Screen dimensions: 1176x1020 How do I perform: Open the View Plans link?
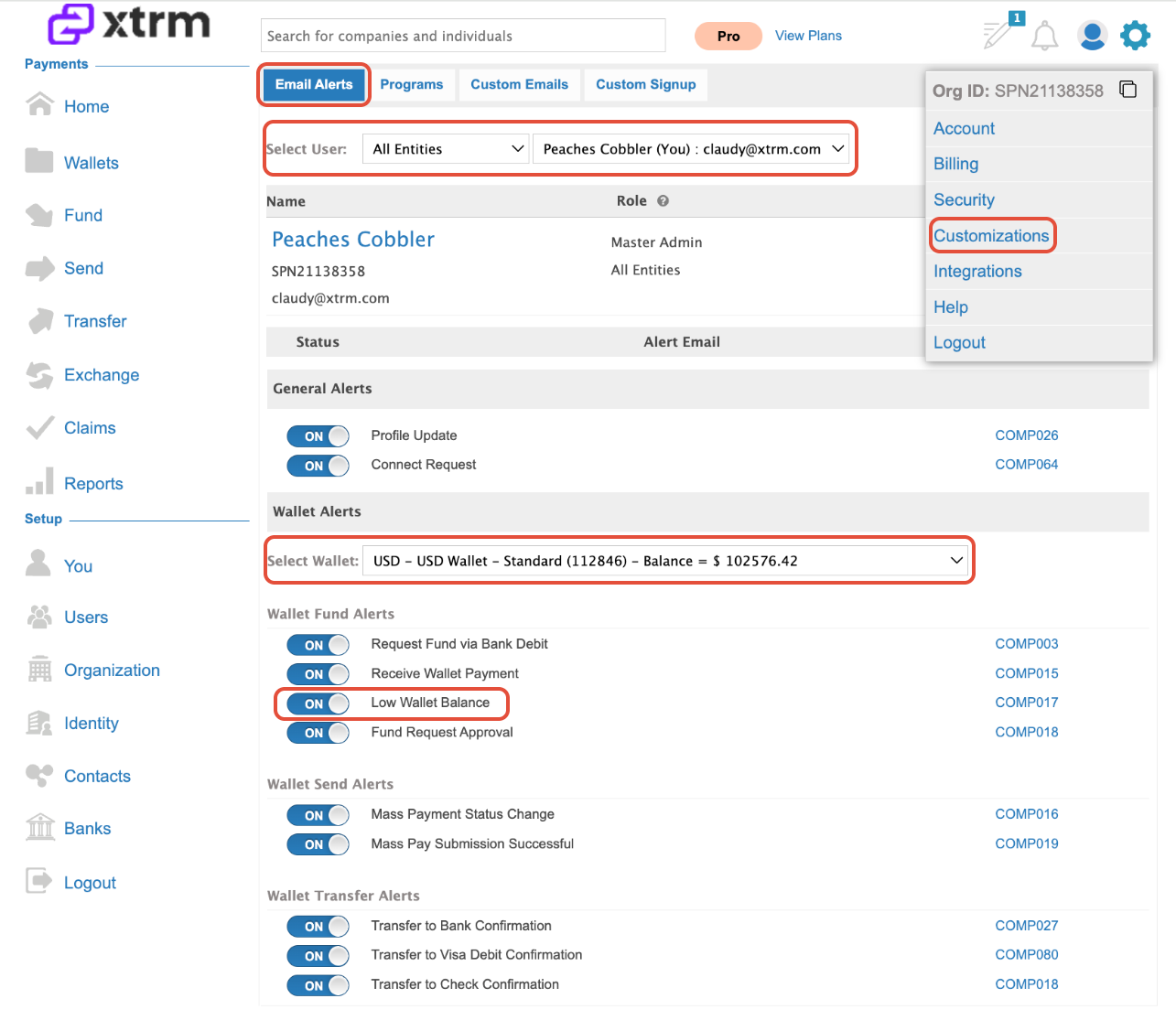pyautogui.click(x=808, y=36)
